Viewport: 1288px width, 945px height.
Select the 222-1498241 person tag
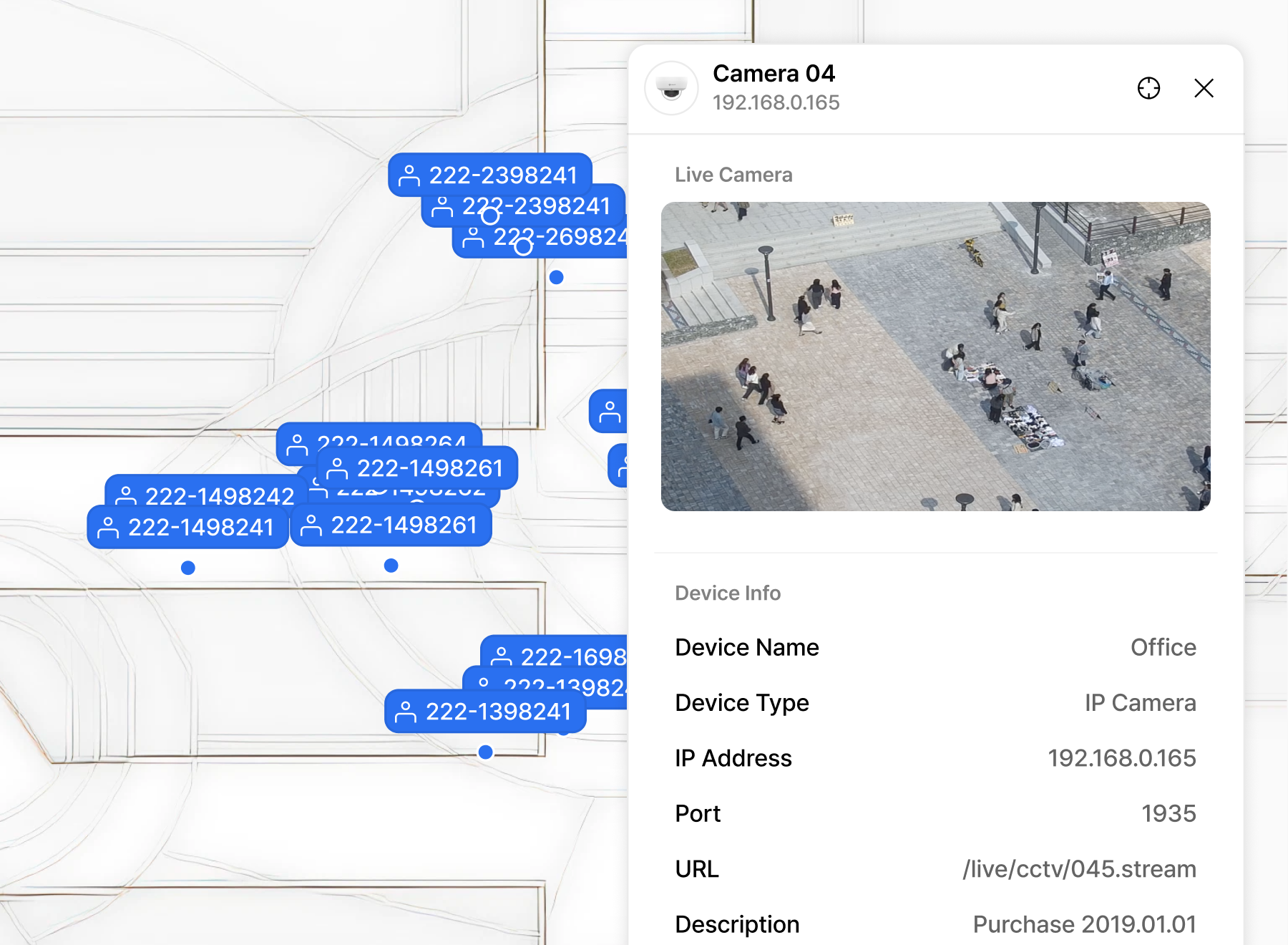coord(187,528)
